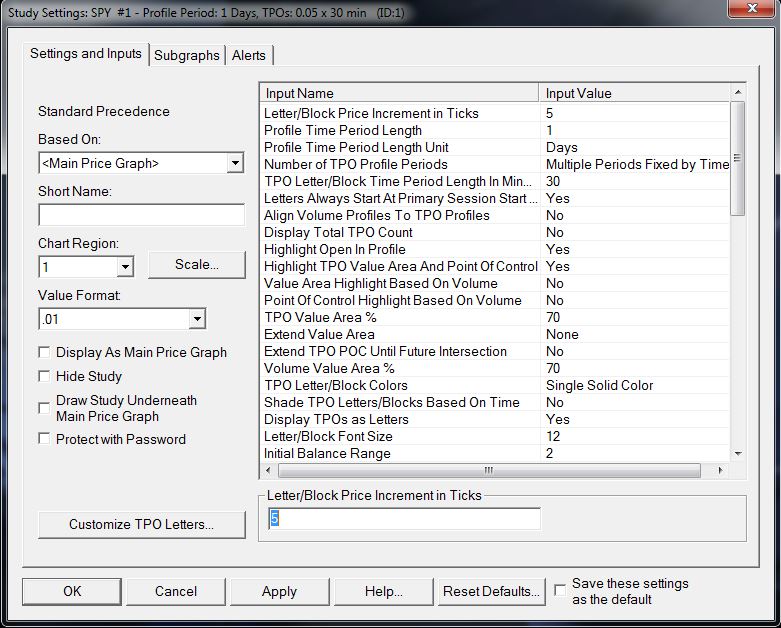Open the Alerts tab

click(249, 55)
